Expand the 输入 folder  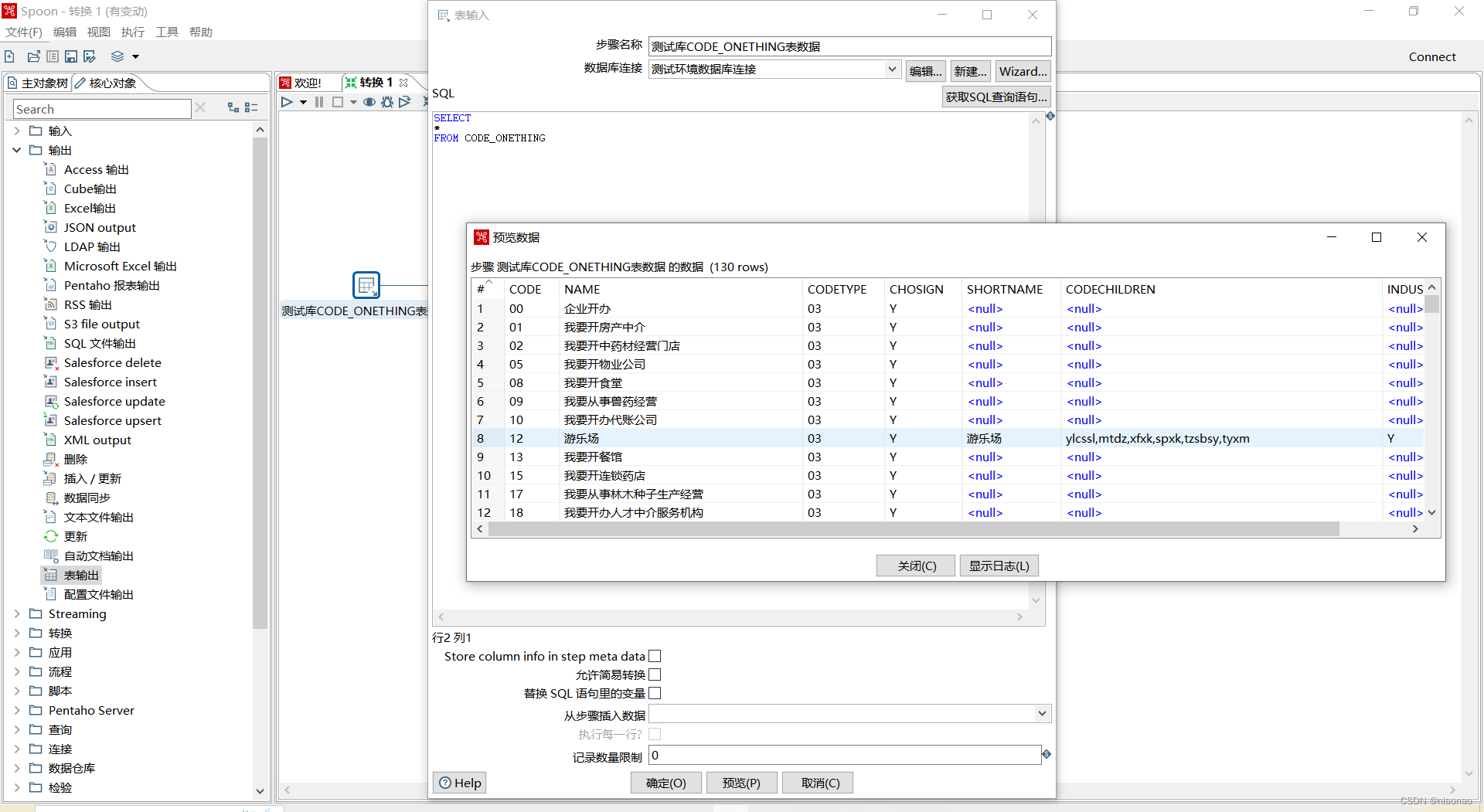[x=17, y=131]
